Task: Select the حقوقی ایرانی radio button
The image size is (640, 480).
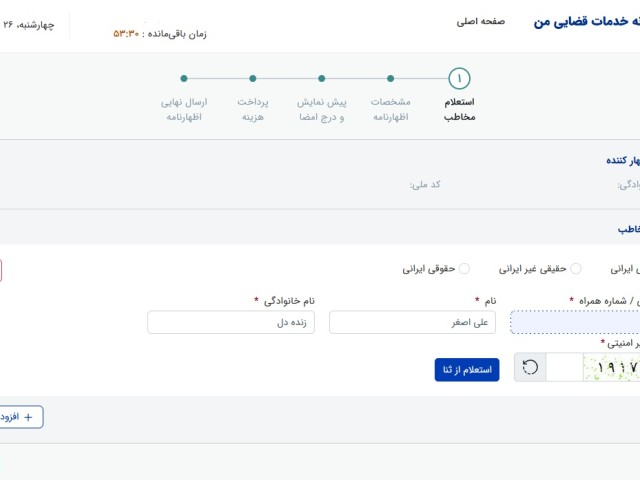Action: click(464, 268)
